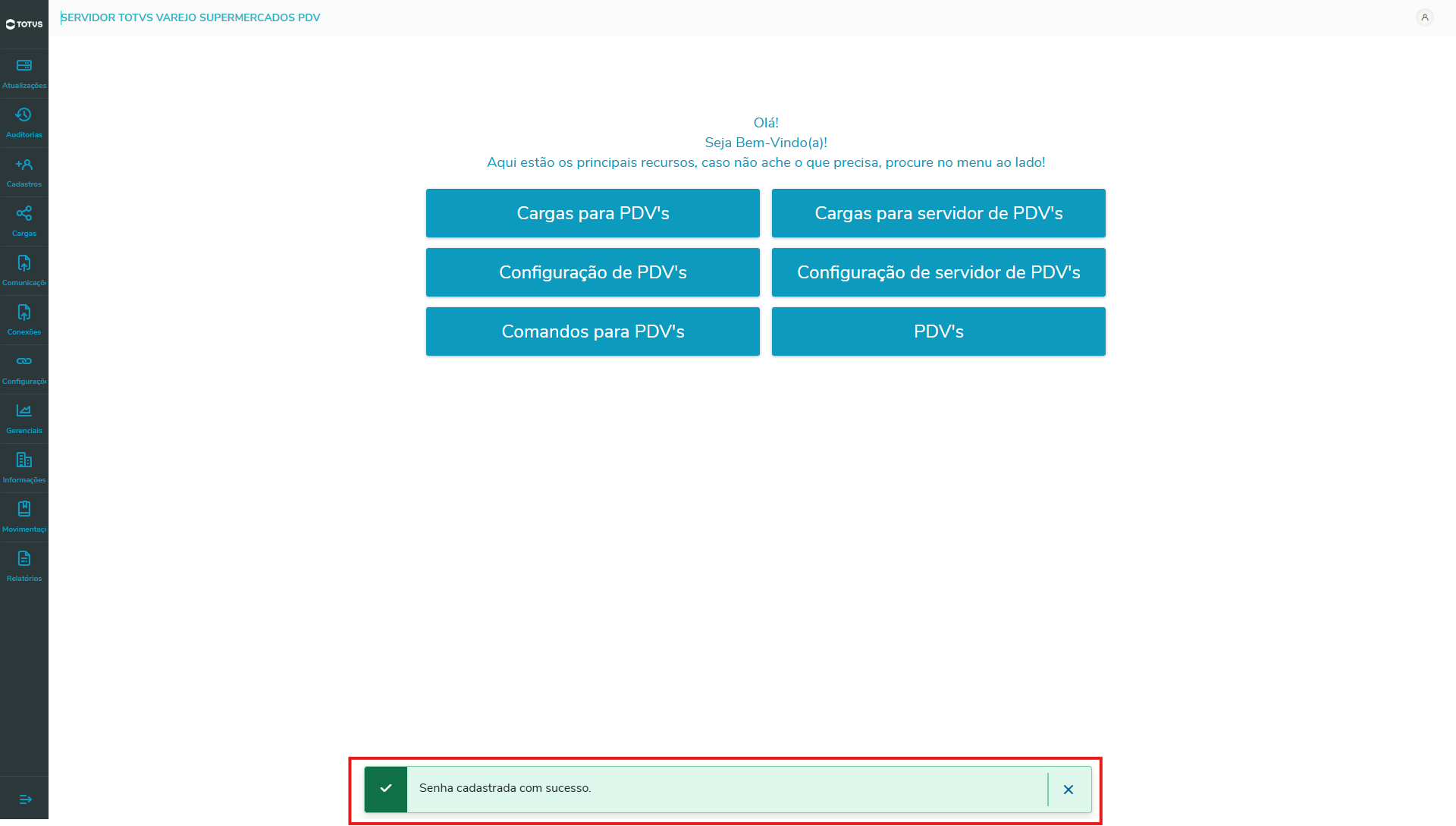This screenshot has height=826, width=1456.
Task: Open the Conexões sidebar icon
Action: coord(24,312)
